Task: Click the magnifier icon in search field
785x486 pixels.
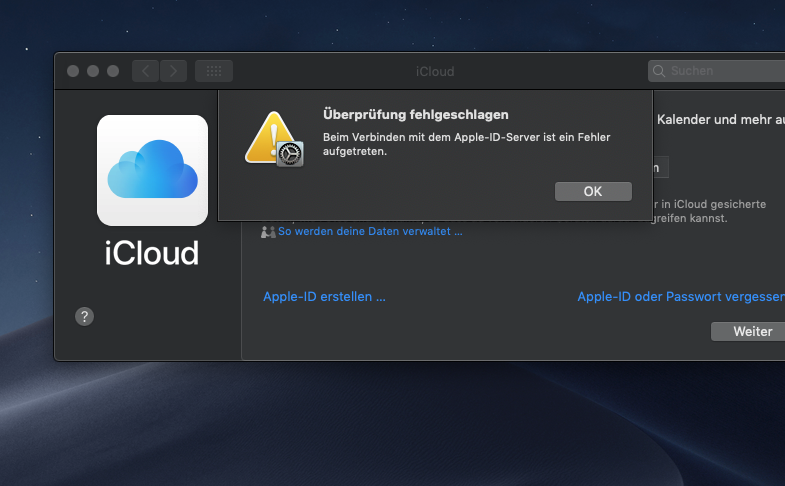Action: tap(659, 71)
